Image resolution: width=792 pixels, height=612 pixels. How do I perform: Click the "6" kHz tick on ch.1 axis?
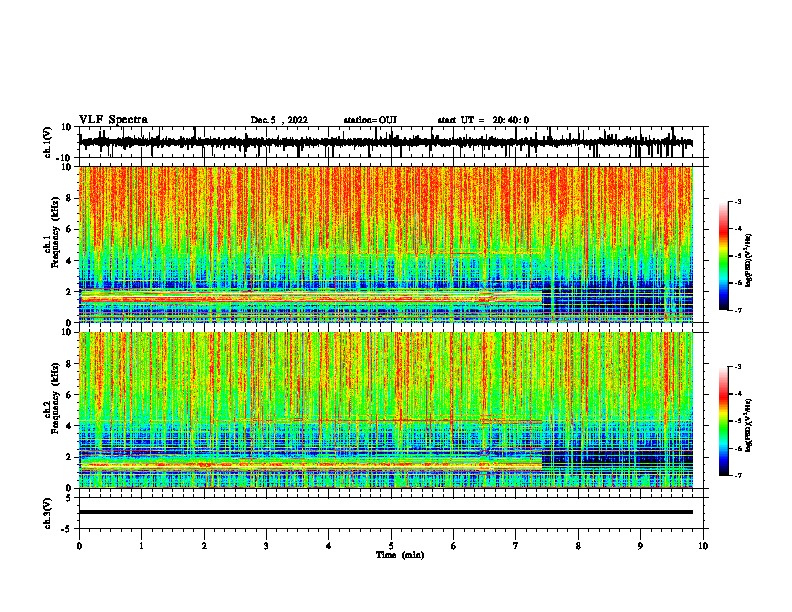pos(69,230)
